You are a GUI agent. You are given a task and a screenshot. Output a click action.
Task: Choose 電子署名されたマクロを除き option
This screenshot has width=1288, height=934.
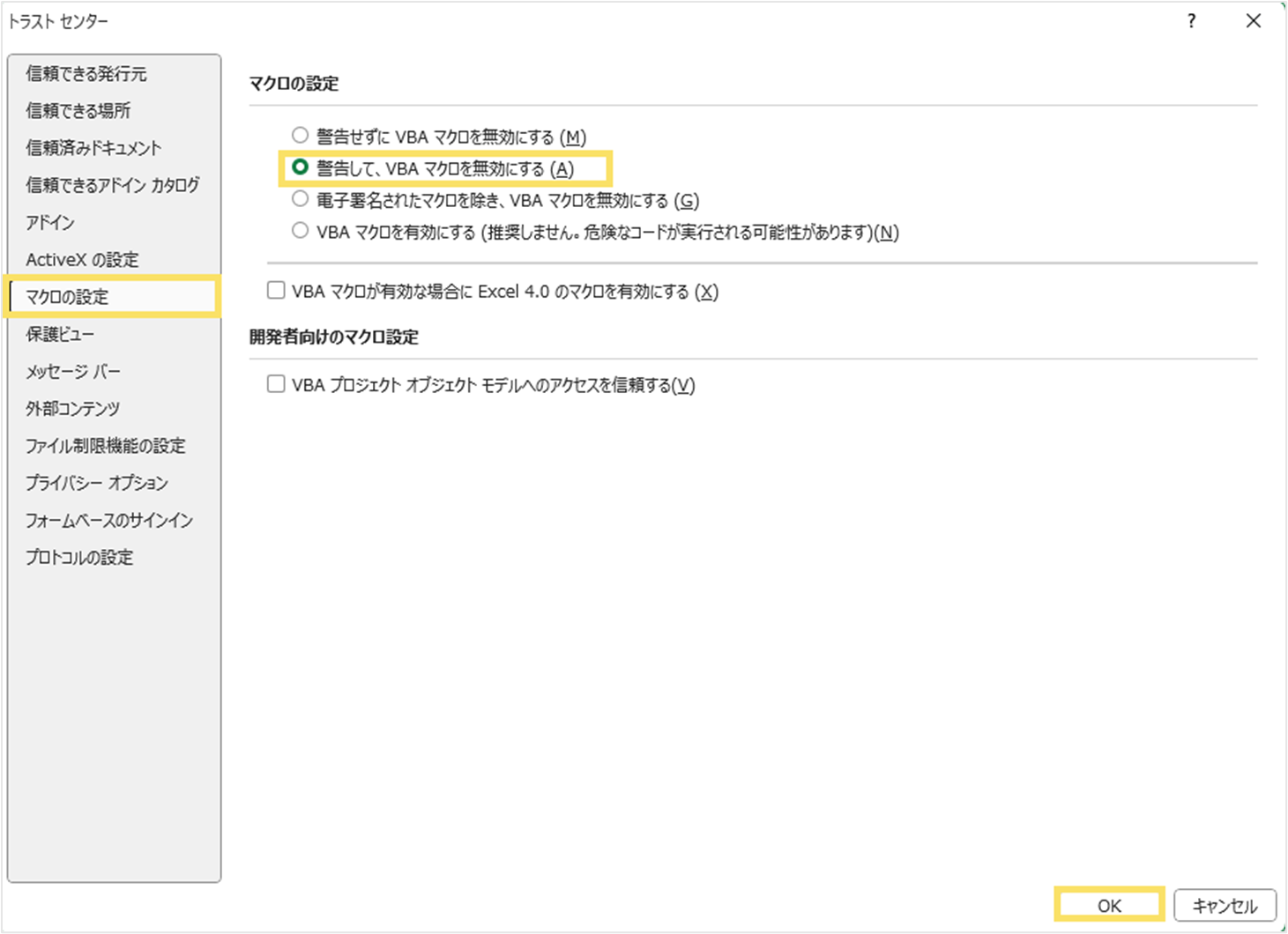301,199
